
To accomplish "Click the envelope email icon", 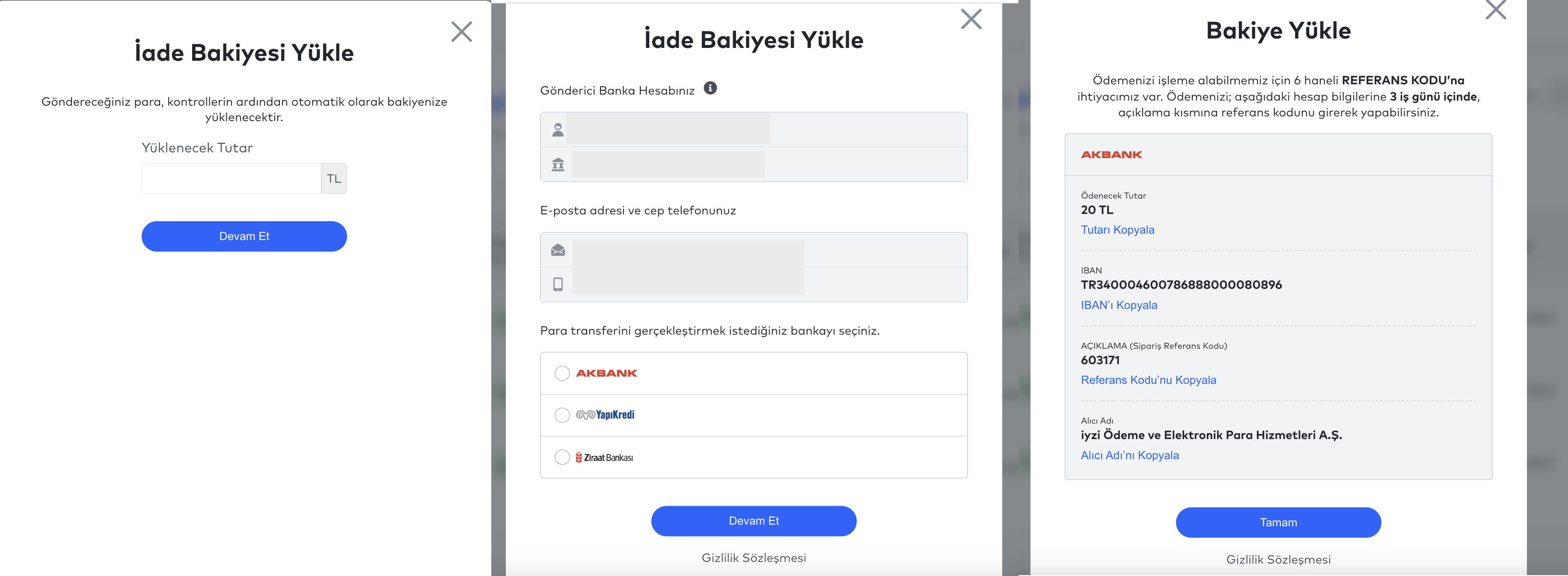I will 558,250.
